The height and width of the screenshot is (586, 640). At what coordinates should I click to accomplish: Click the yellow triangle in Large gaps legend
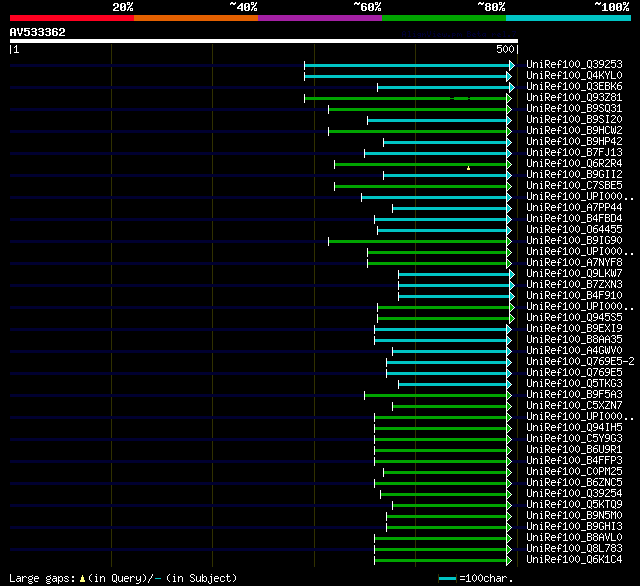click(x=82, y=578)
